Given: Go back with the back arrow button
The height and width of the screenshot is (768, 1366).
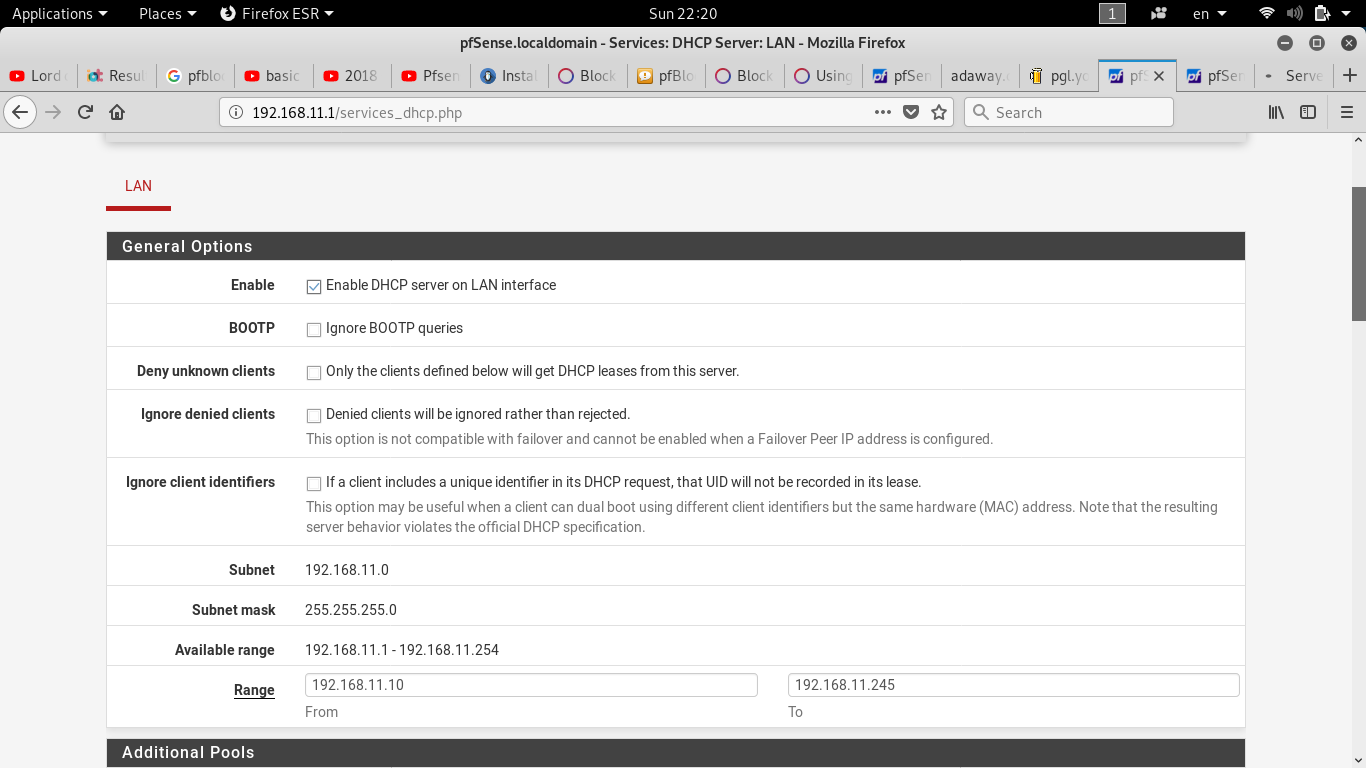Looking at the screenshot, I should (x=20, y=112).
